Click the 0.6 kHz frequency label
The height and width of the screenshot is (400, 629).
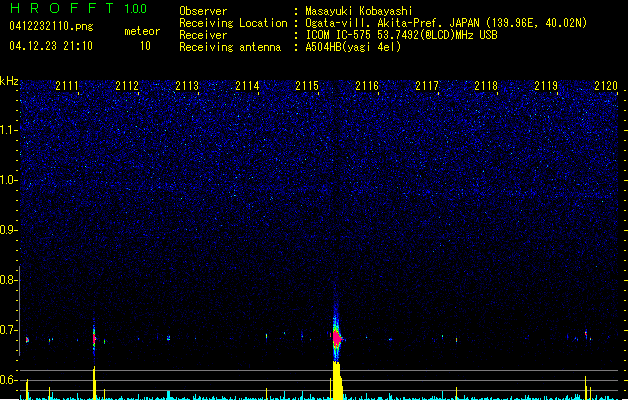click(x=9, y=380)
